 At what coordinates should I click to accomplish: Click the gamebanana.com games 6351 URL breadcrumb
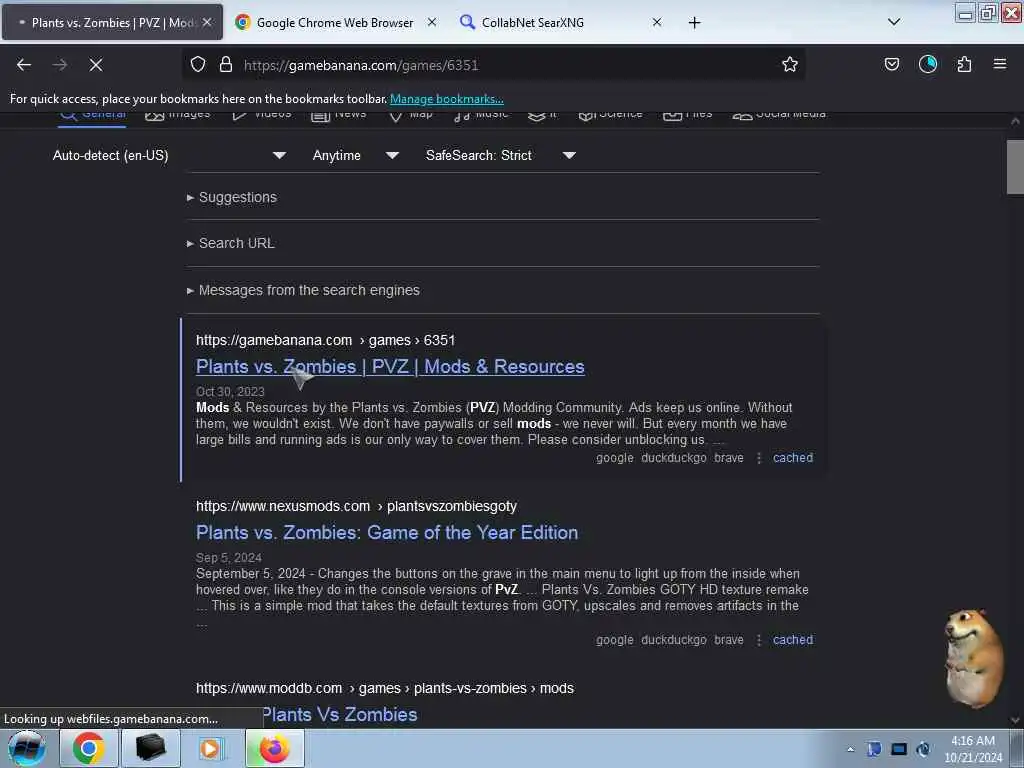(x=325, y=340)
